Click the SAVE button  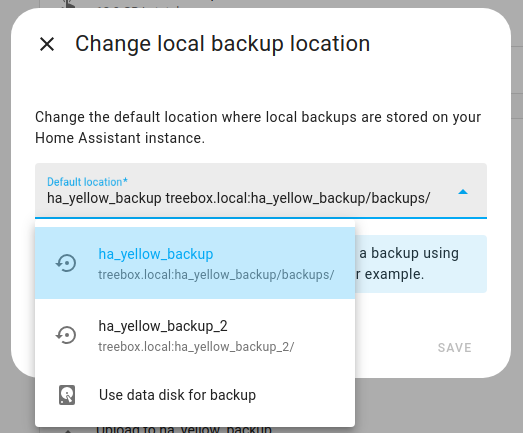455,348
